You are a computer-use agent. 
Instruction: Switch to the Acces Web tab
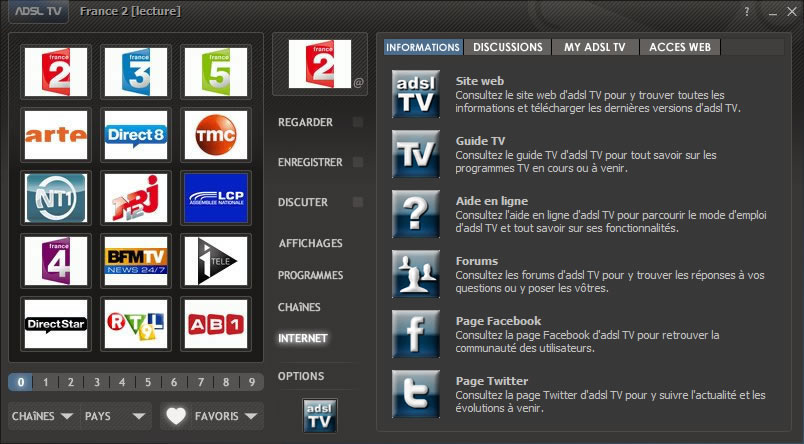click(680, 47)
